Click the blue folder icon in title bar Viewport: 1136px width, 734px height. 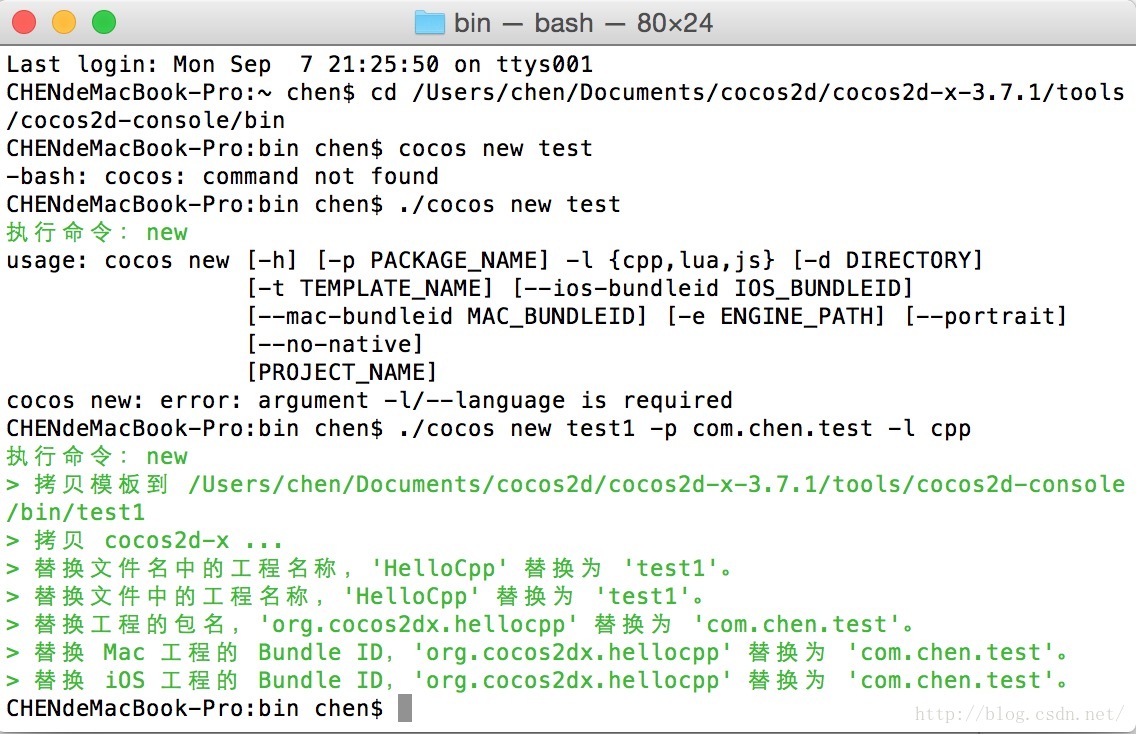click(x=430, y=23)
